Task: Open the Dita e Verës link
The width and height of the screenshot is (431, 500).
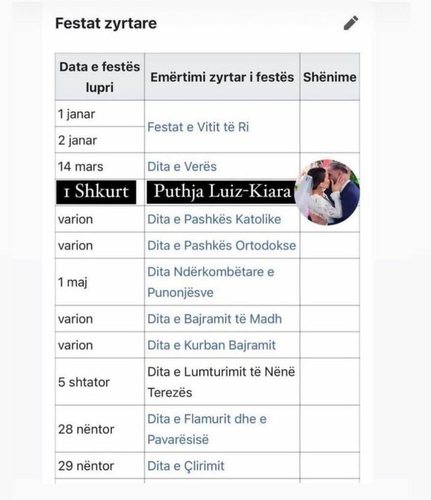Action: coord(182,166)
